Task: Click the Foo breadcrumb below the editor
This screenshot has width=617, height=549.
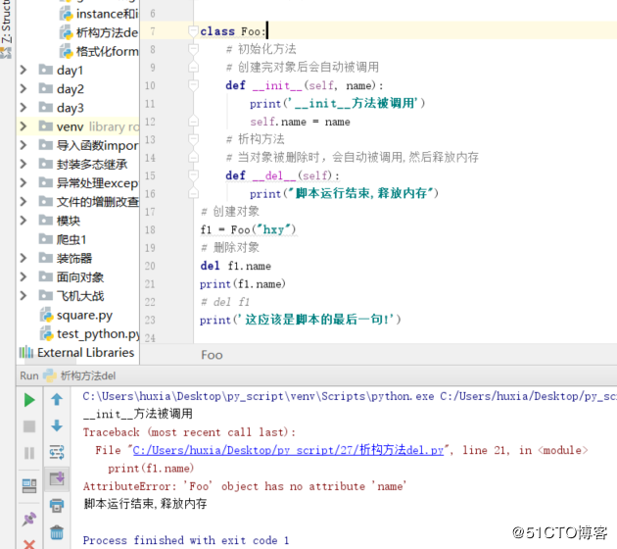Action: click(212, 355)
